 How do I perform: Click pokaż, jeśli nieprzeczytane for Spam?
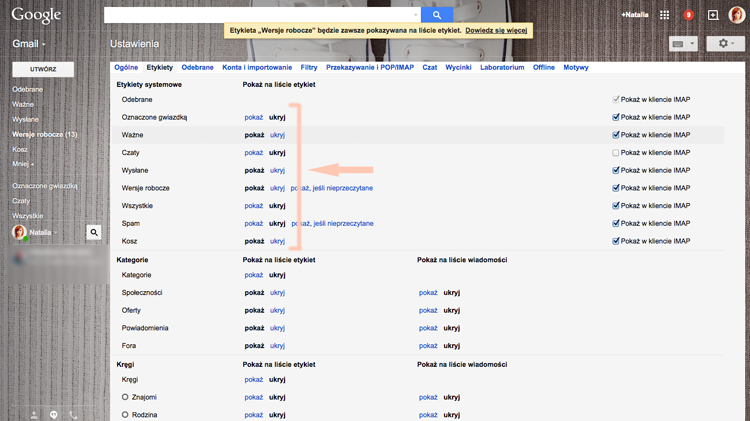332,223
